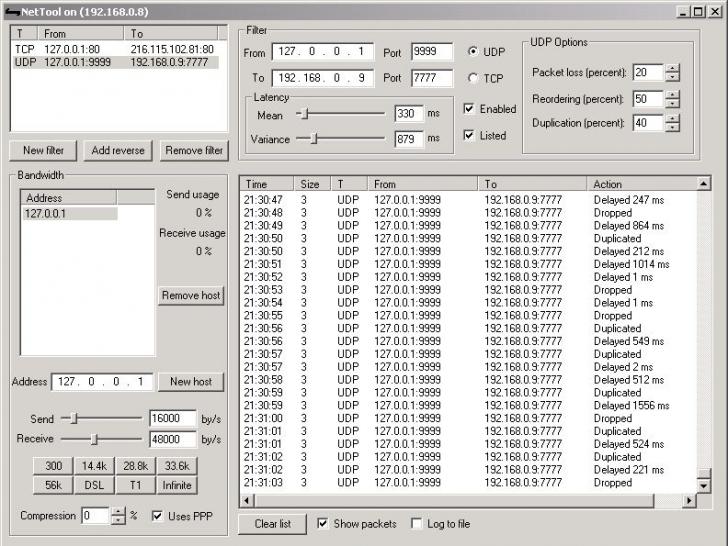Select the log row at 21:30:47
This screenshot has height=546, width=728.
[x=468, y=200]
